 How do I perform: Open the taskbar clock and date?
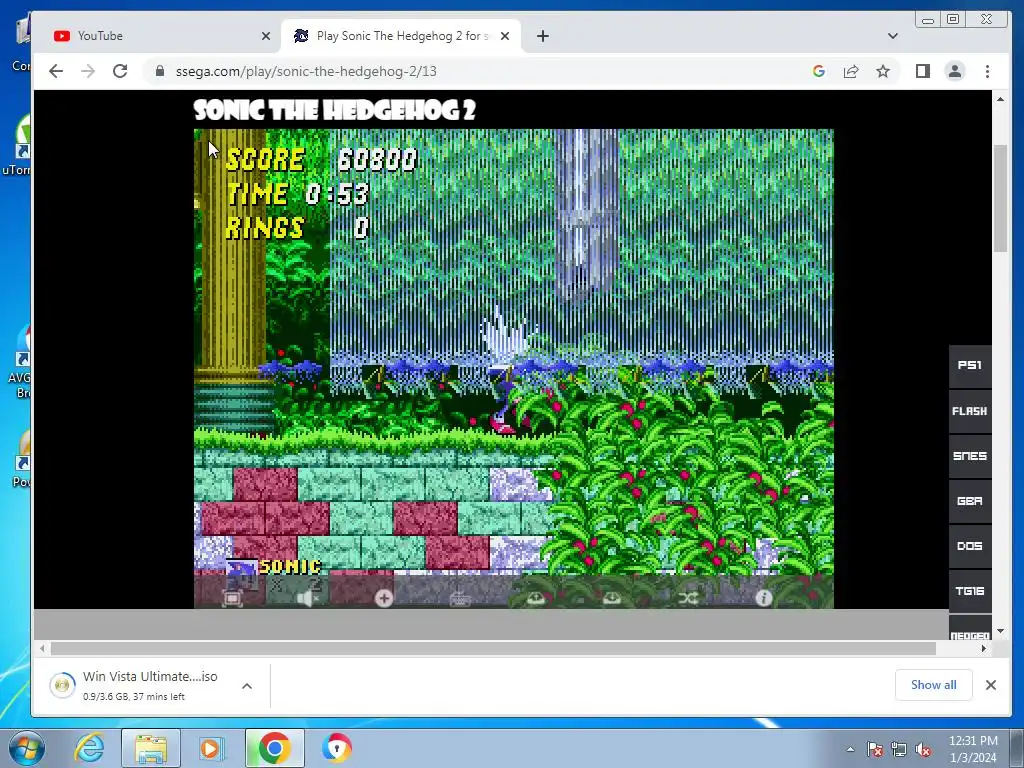[x=973, y=749]
